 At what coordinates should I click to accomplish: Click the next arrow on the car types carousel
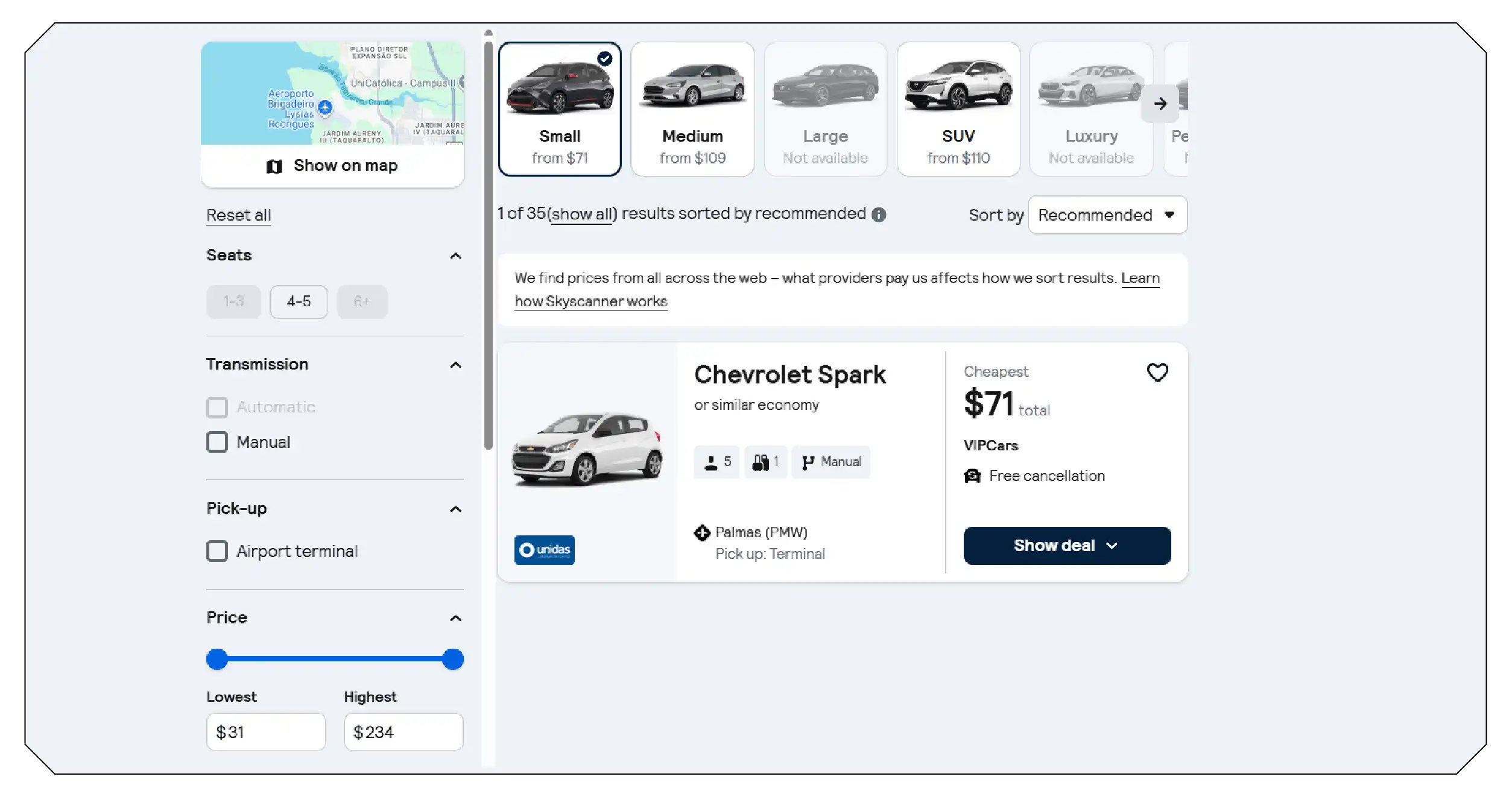(x=1160, y=104)
